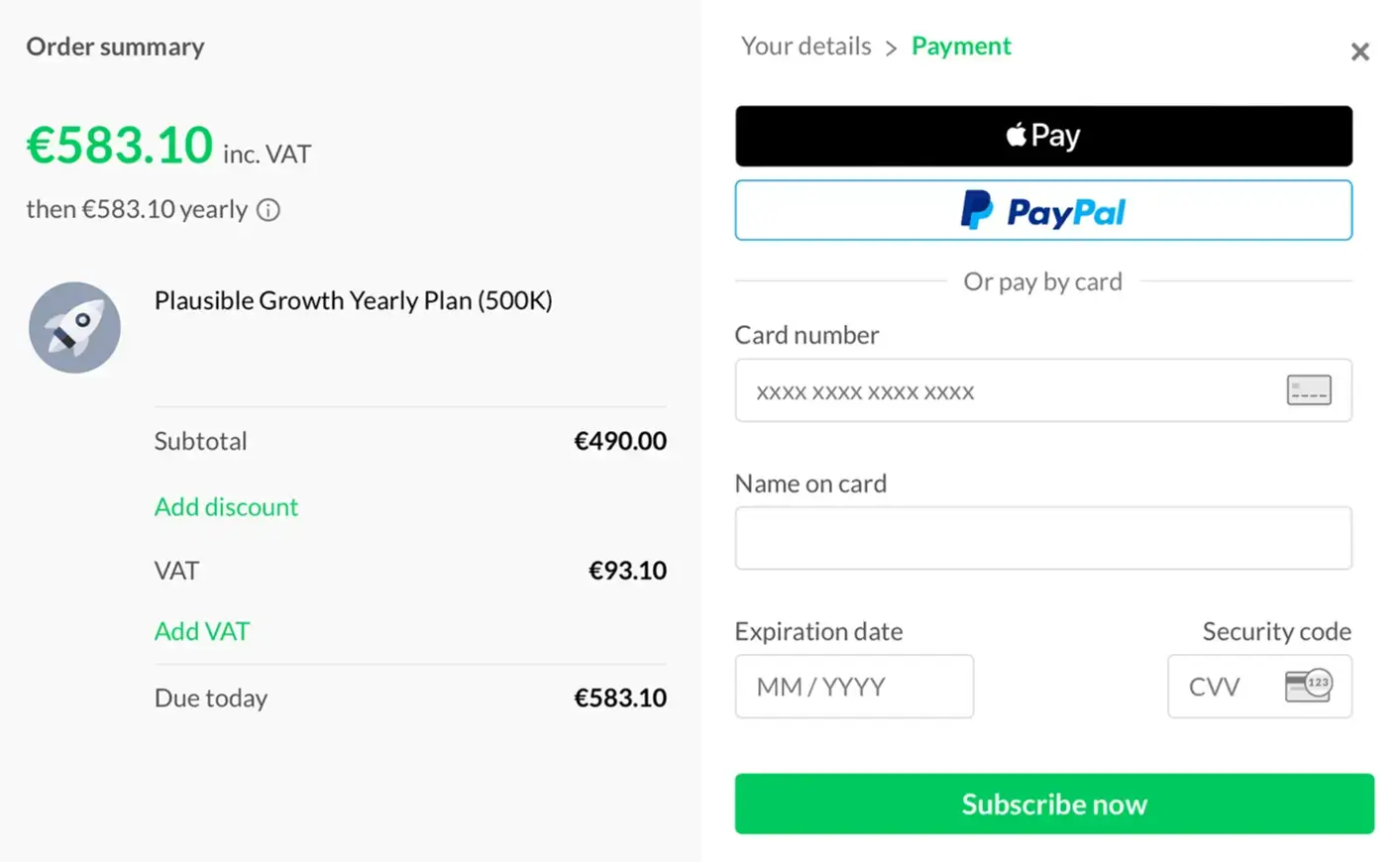The height and width of the screenshot is (862, 1400).
Task: Click the Apple Pay payment icon
Action: tap(1042, 136)
